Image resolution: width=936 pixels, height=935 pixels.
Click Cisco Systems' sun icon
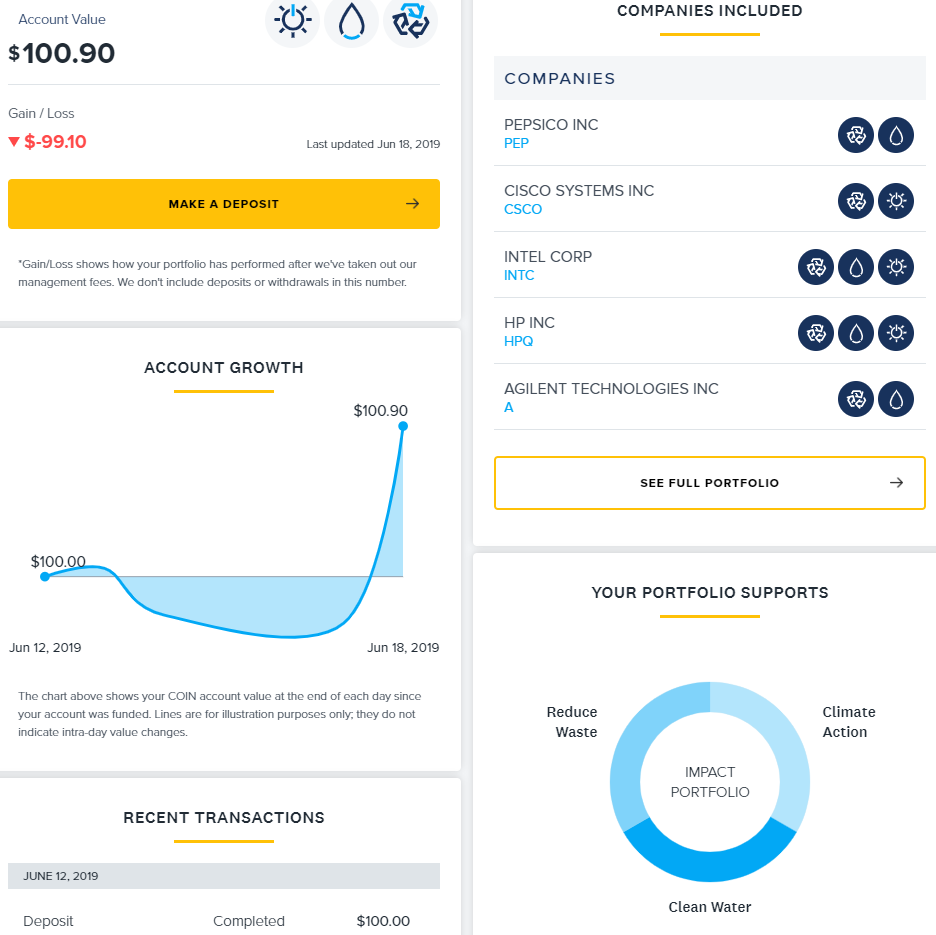(x=896, y=201)
